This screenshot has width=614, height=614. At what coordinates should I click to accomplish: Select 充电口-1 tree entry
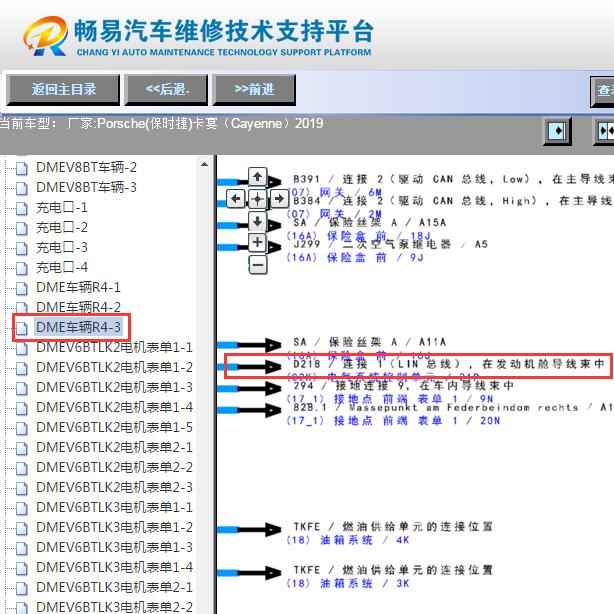62,207
